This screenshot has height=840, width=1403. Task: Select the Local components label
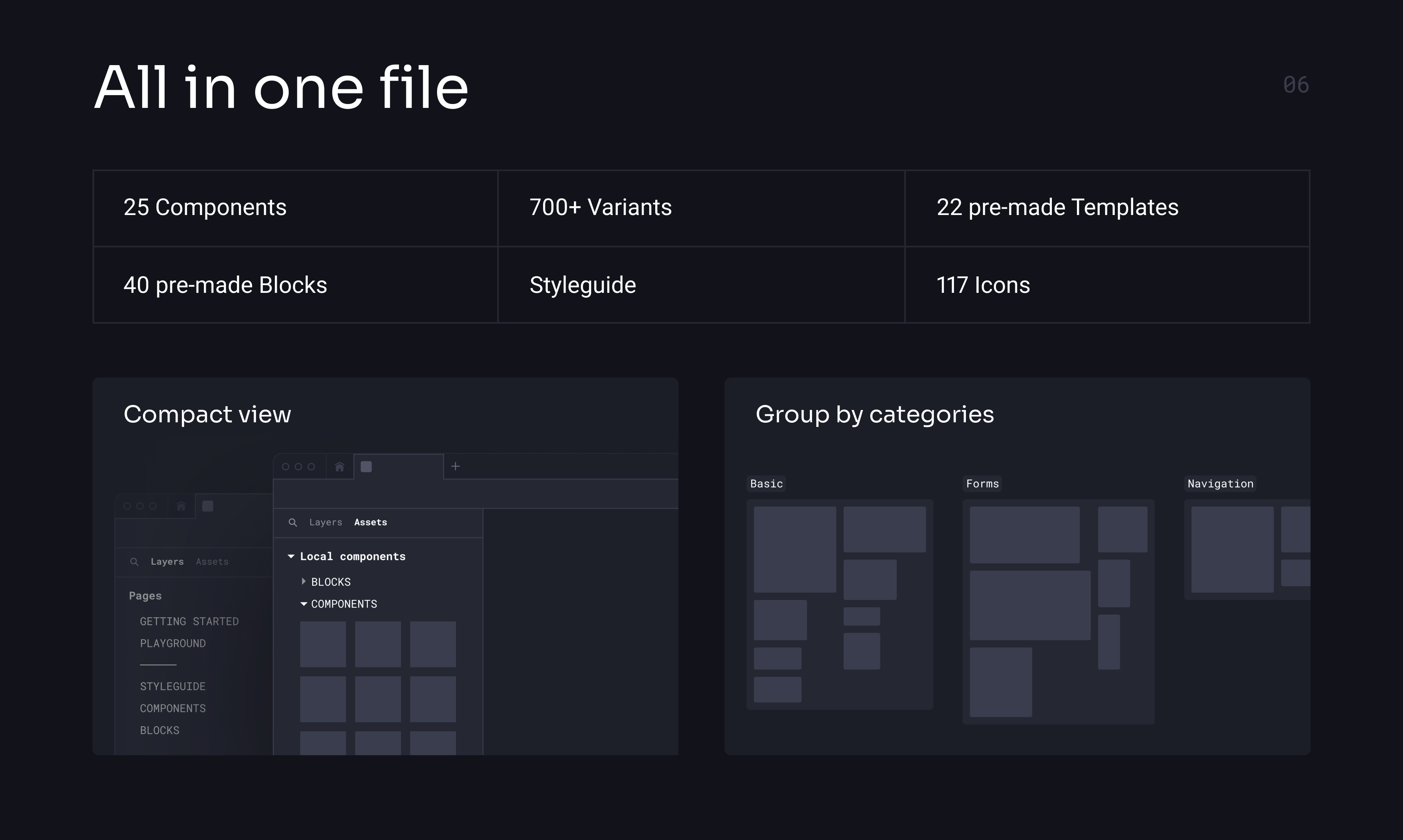353,556
